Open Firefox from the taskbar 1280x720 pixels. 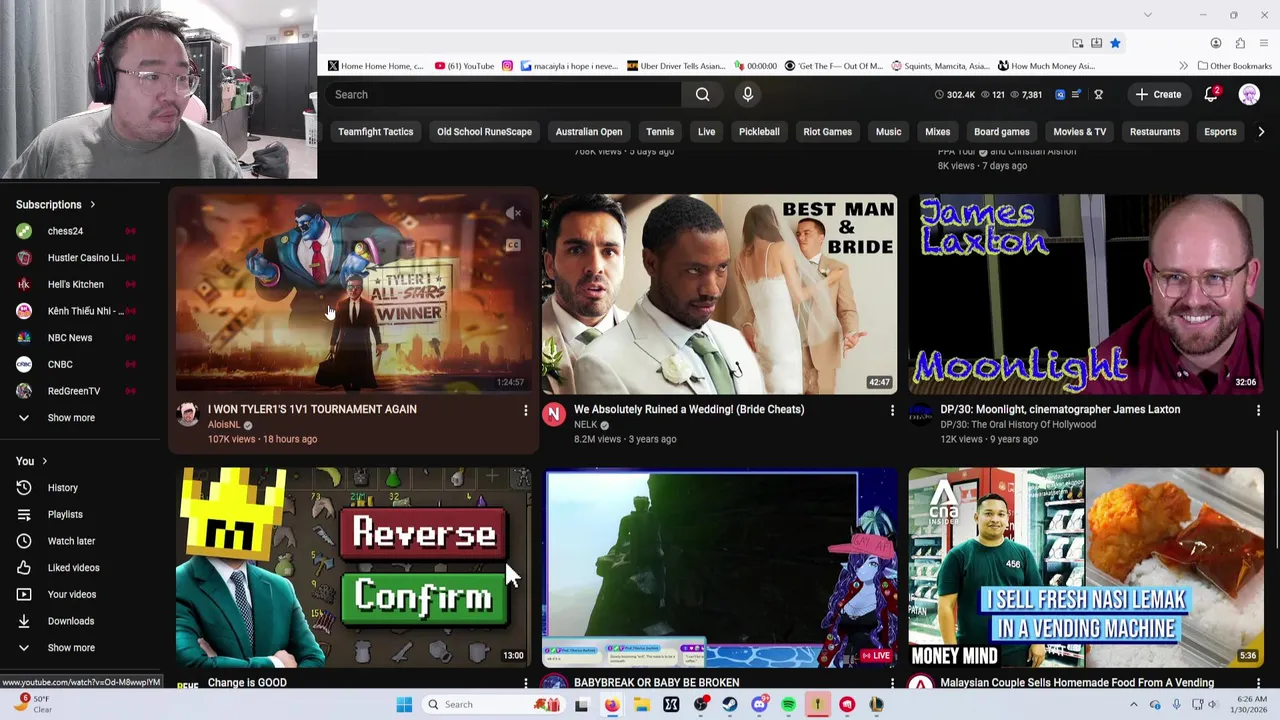pyautogui.click(x=612, y=704)
